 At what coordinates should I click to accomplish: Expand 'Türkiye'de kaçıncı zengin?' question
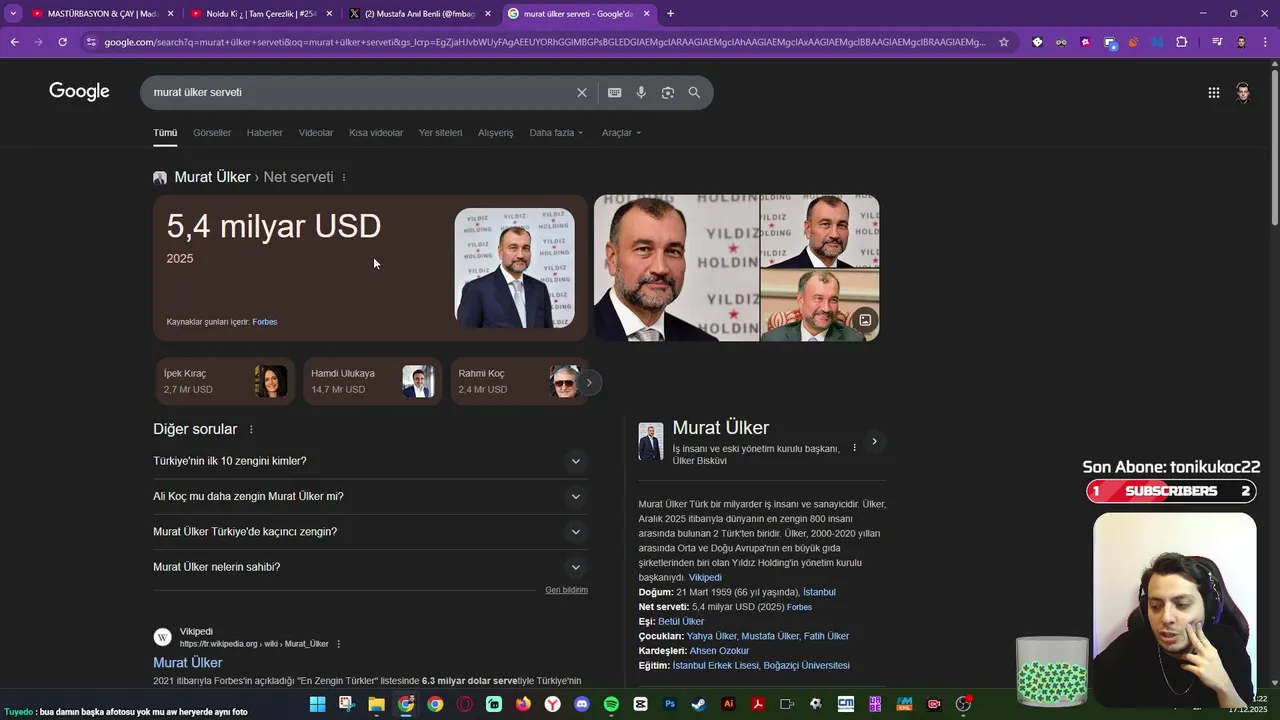coord(370,532)
